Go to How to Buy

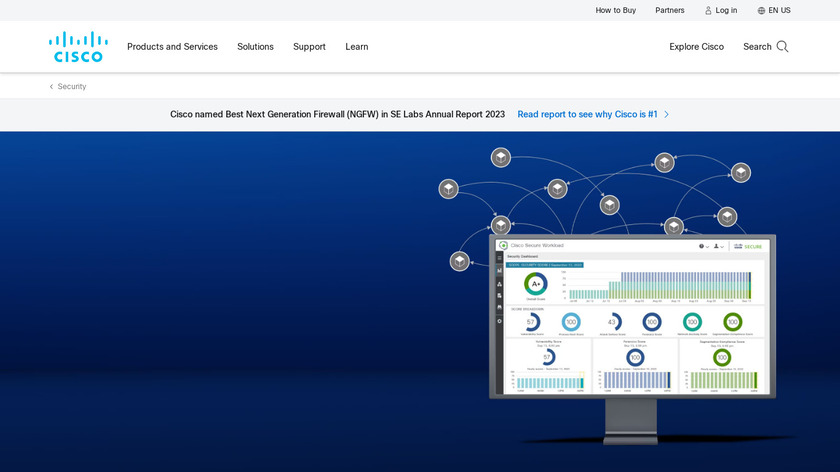click(x=615, y=10)
